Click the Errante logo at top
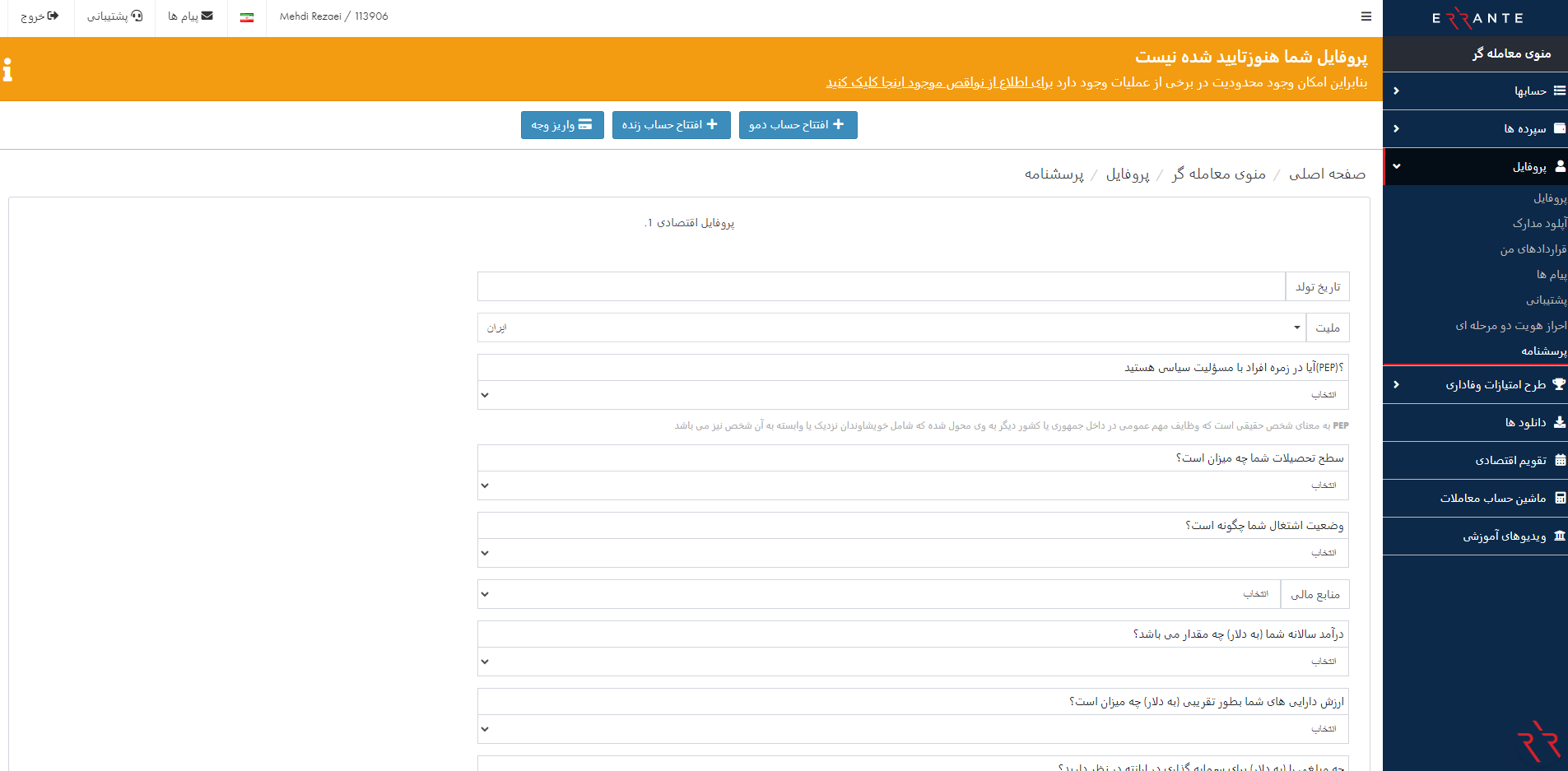The height and width of the screenshot is (771, 1568). tap(1477, 18)
